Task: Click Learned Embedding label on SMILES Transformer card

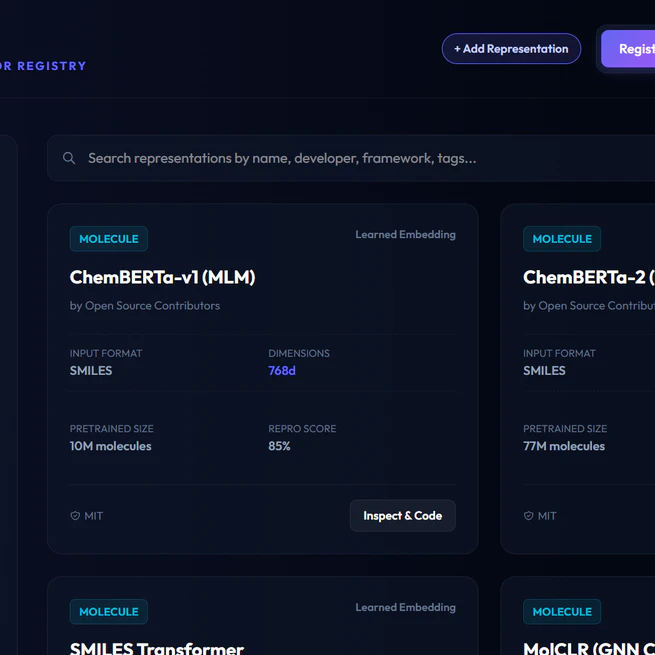Action: [405, 607]
